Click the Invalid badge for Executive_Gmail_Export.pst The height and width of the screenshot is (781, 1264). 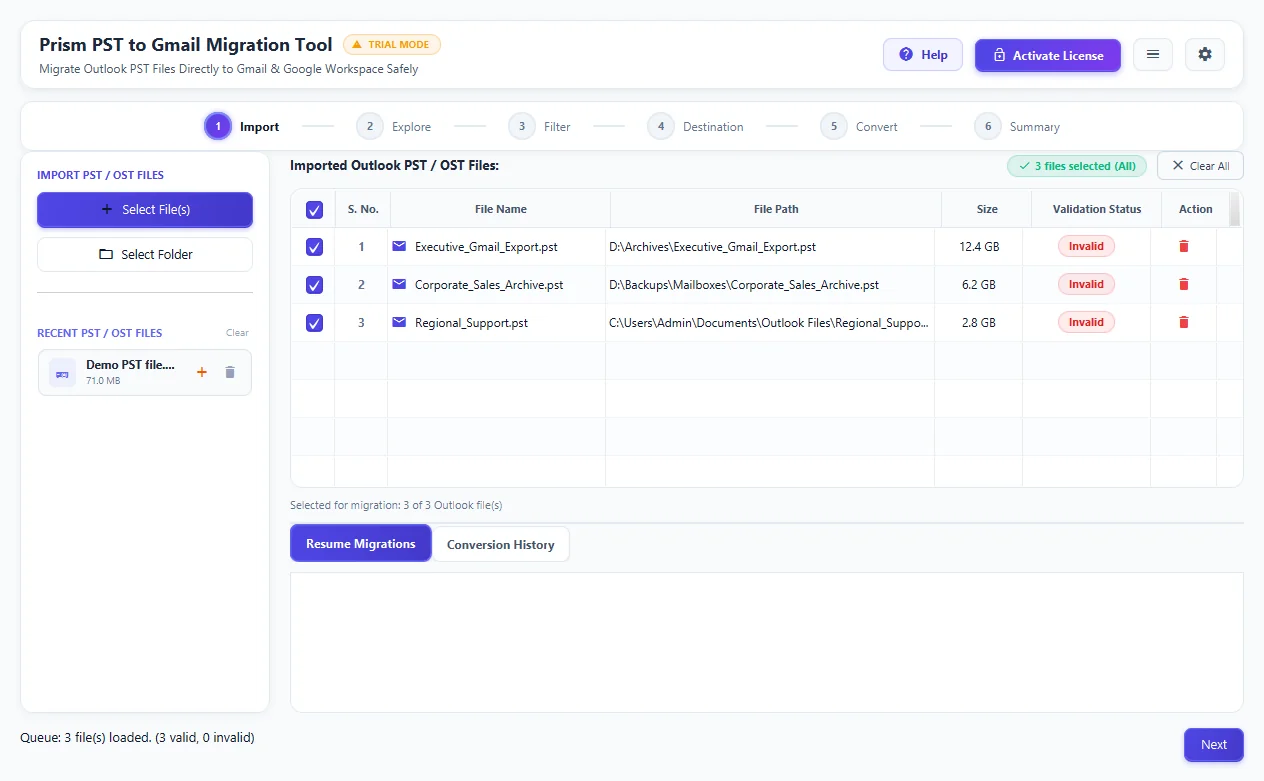coord(1086,246)
